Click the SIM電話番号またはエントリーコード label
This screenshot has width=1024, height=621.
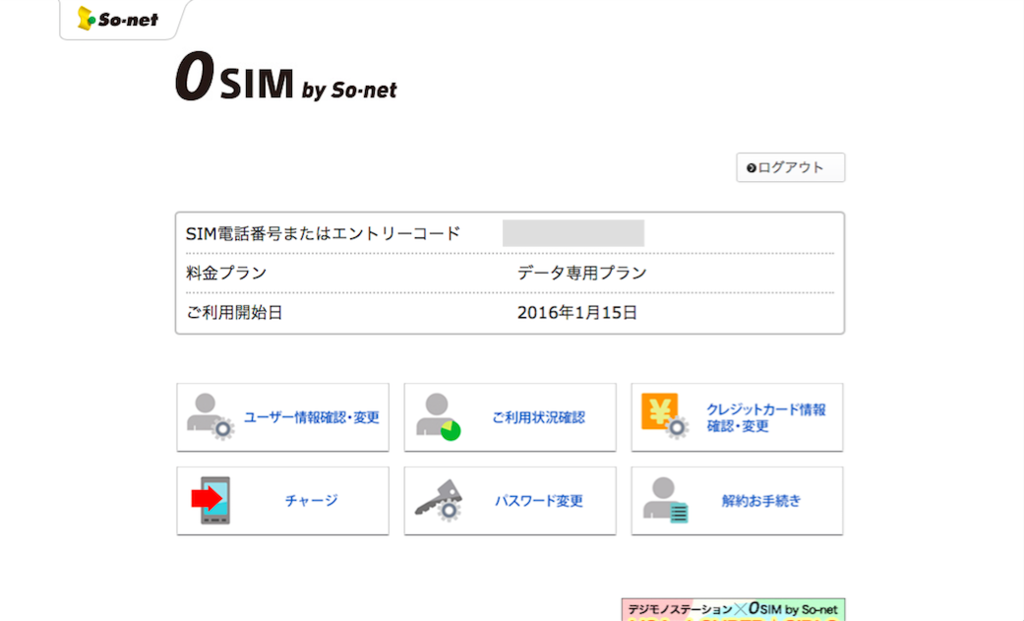coord(323,234)
